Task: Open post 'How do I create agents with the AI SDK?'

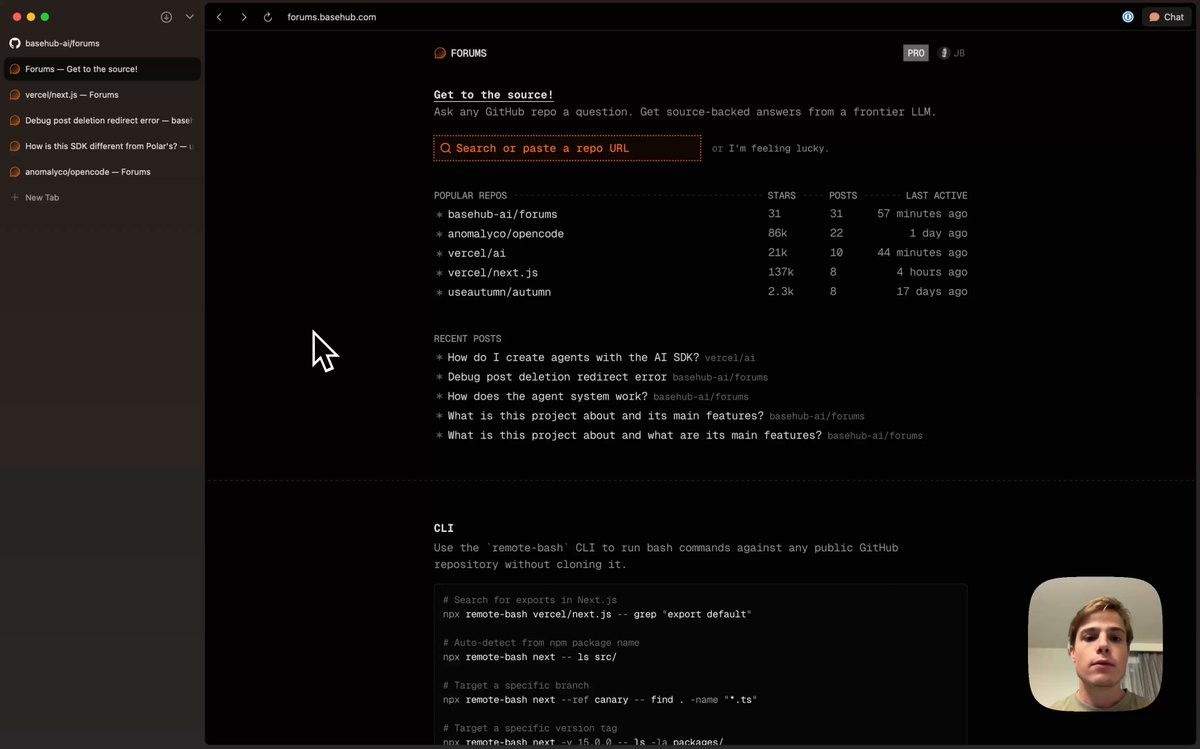Action: [x=573, y=358]
